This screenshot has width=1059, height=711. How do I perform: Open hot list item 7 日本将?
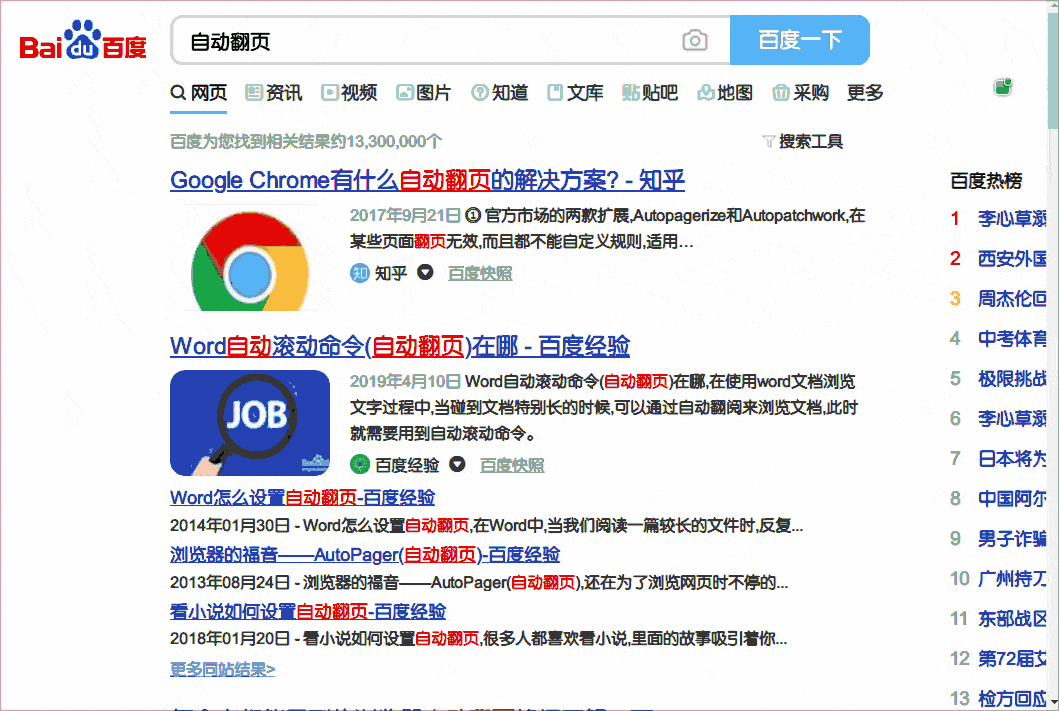pos(1012,458)
